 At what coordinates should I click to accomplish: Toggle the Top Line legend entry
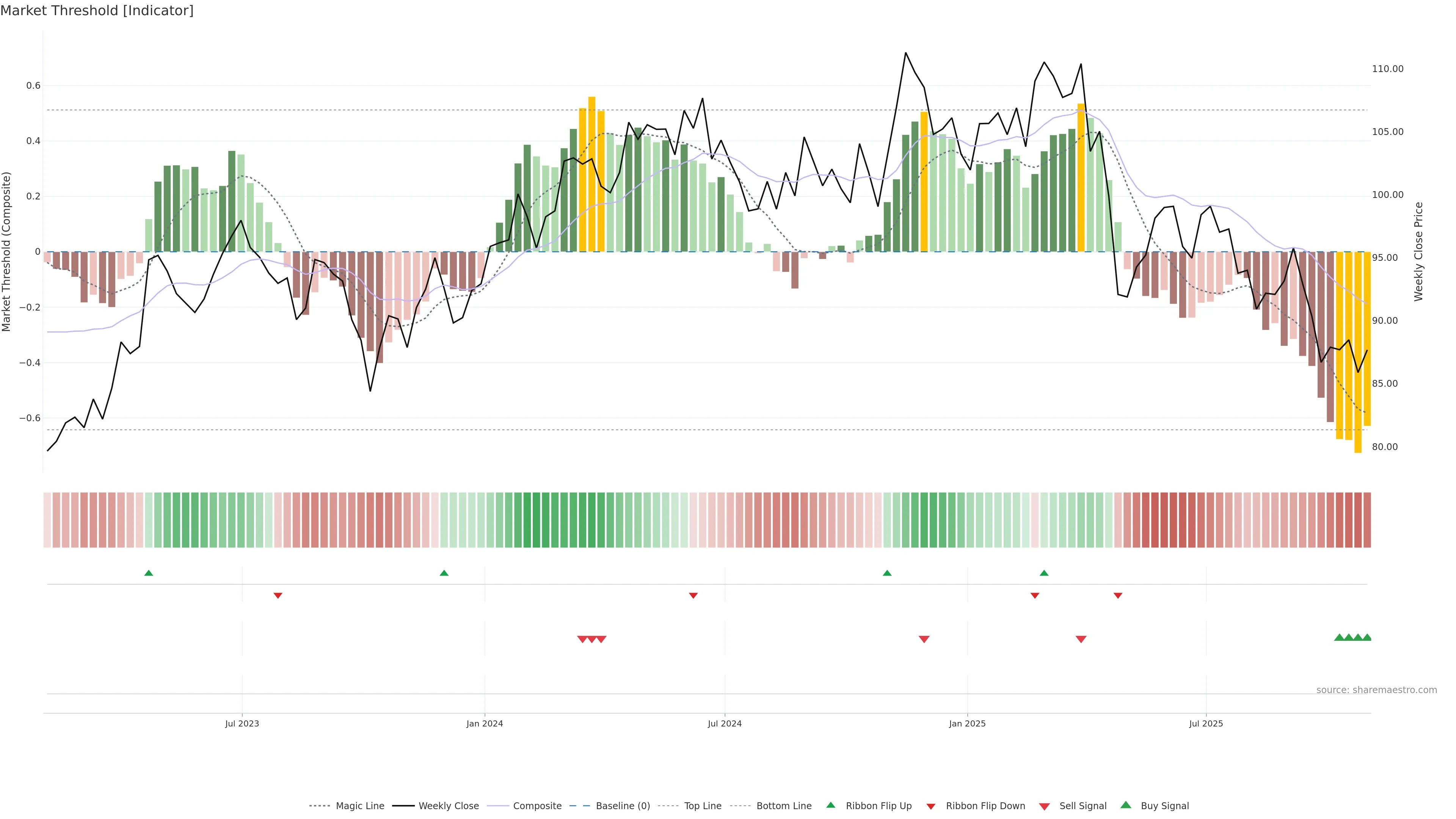click(703, 806)
